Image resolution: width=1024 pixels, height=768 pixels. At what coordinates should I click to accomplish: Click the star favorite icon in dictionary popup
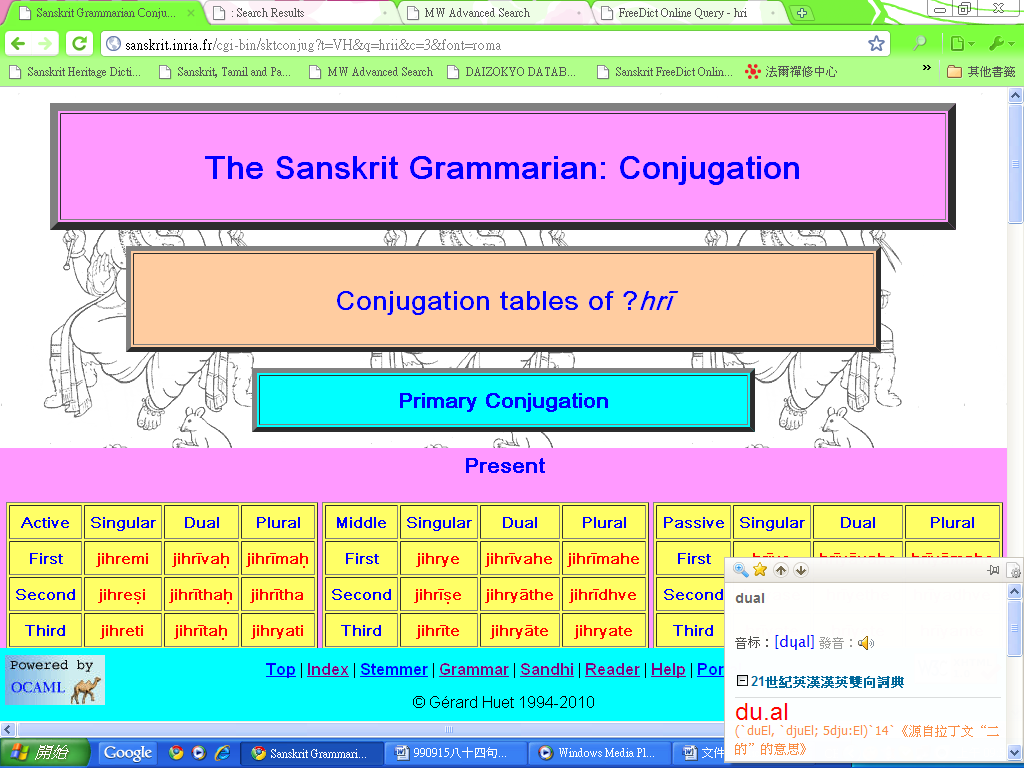(x=760, y=570)
